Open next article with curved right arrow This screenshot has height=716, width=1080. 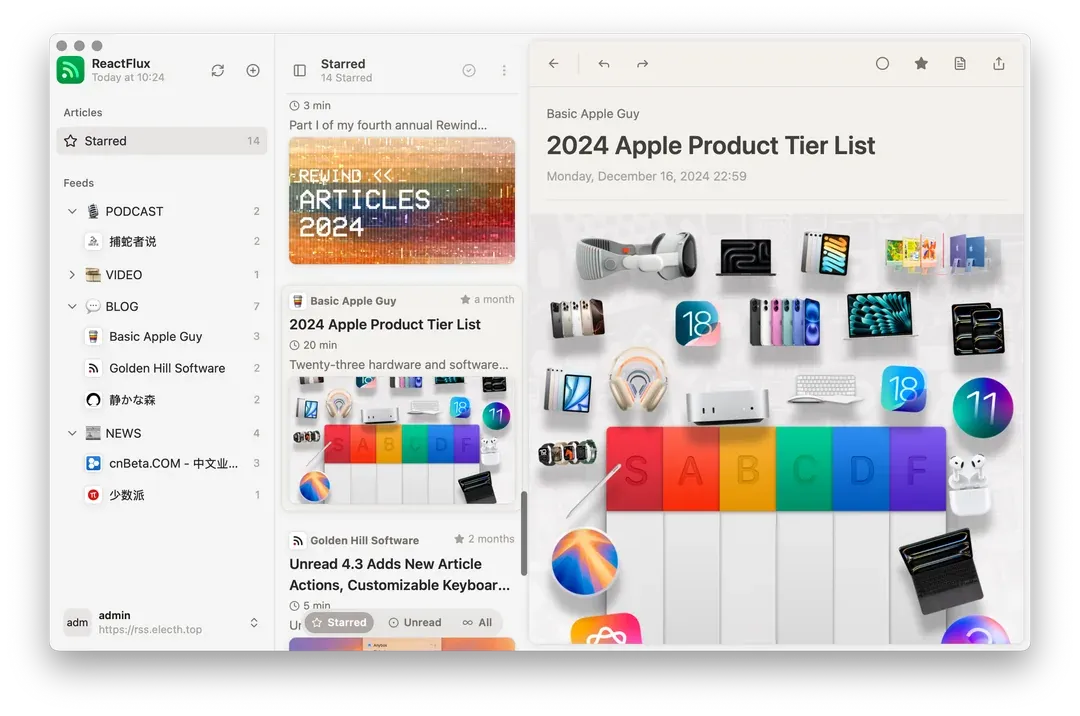(642, 64)
